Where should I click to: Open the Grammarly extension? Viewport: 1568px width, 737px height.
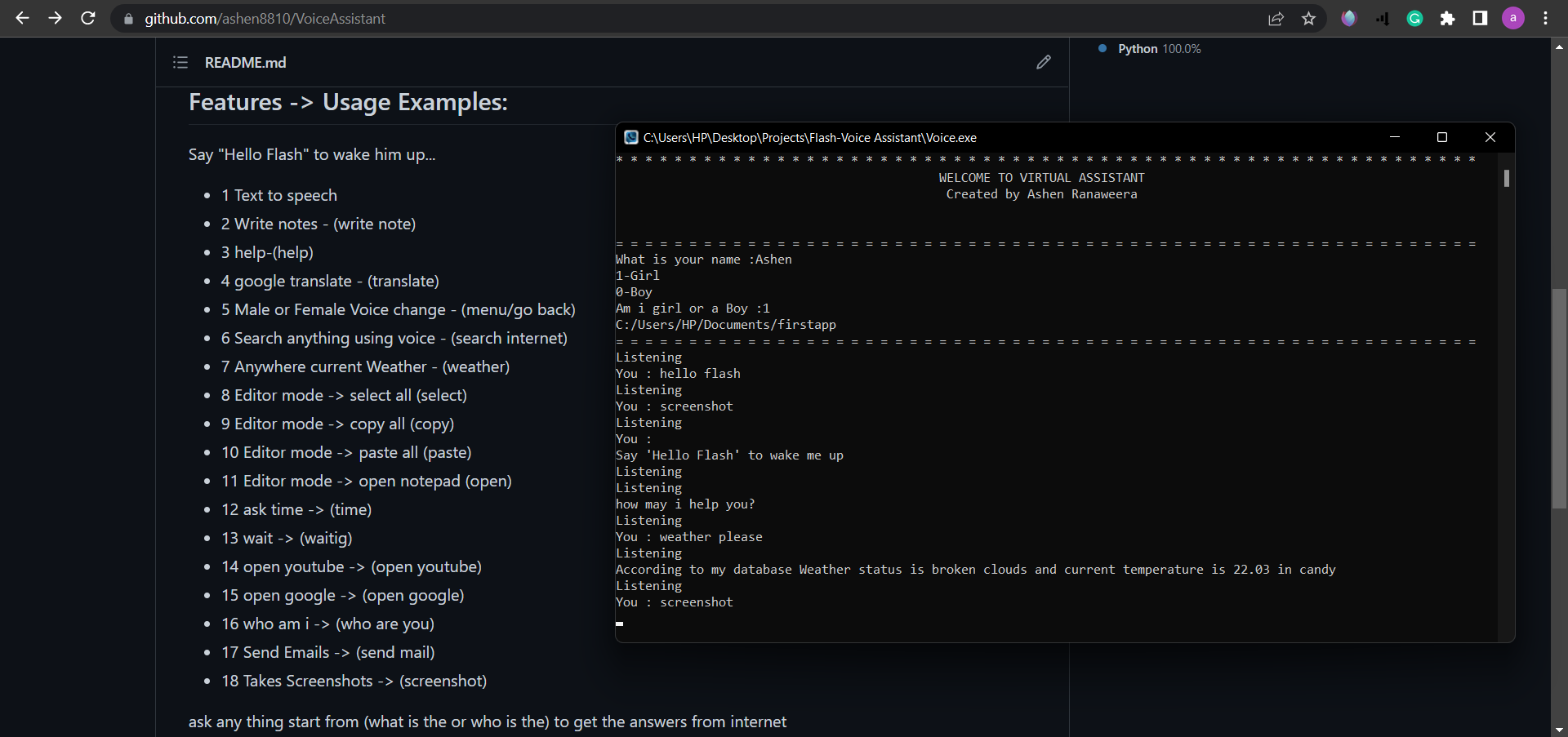click(1414, 18)
